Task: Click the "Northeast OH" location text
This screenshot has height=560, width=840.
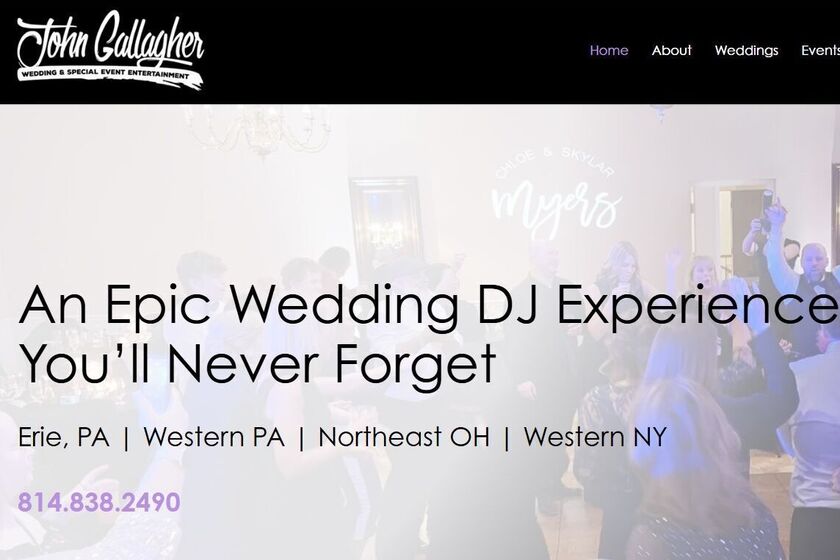Action: pos(404,437)
